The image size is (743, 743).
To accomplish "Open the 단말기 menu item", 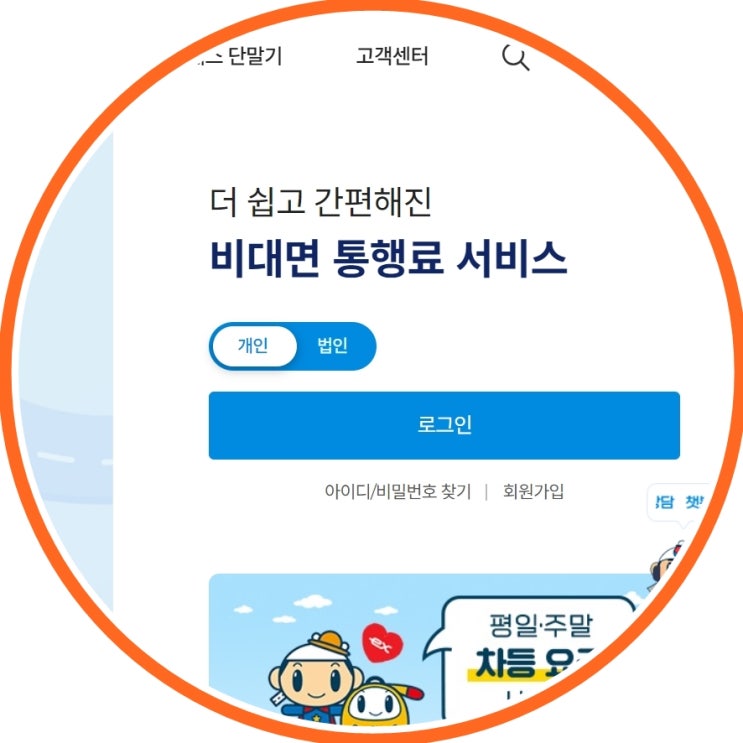I will tap(255, 56).
